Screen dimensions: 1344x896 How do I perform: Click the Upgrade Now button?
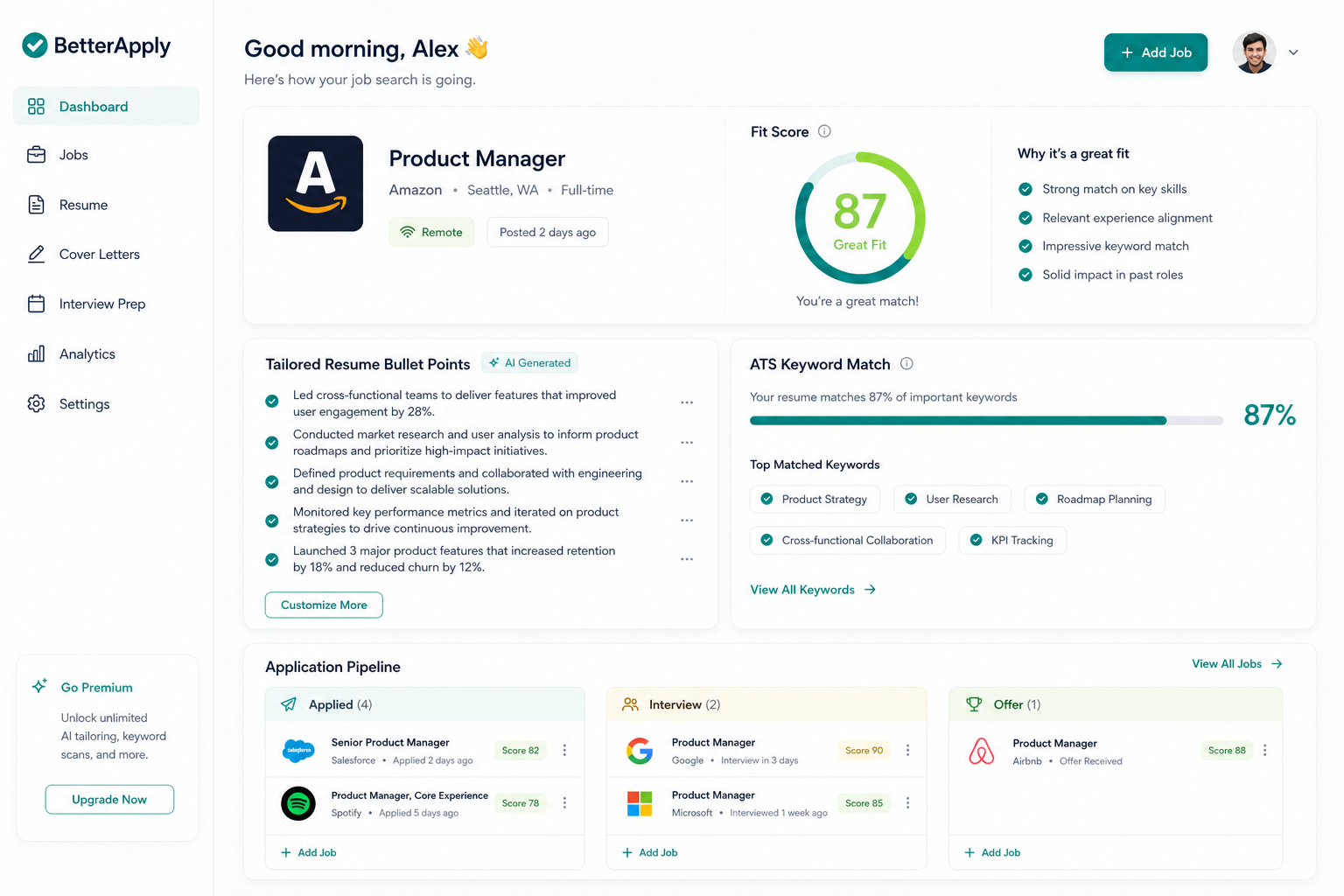coord(109,800)
